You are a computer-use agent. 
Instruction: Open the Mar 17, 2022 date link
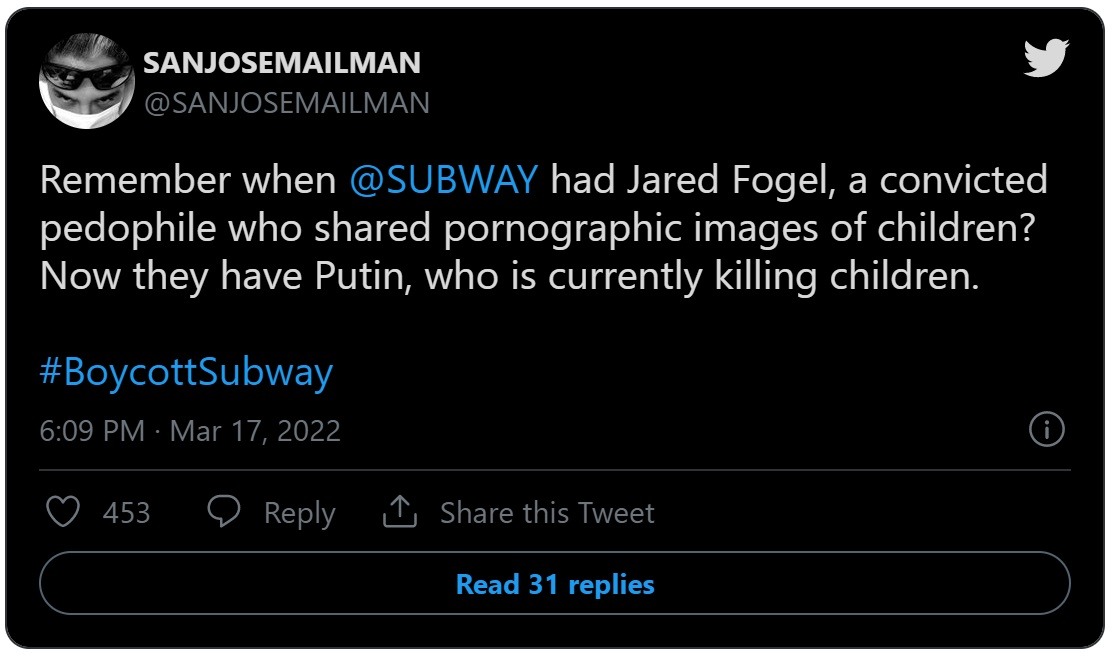pos(255,431)
